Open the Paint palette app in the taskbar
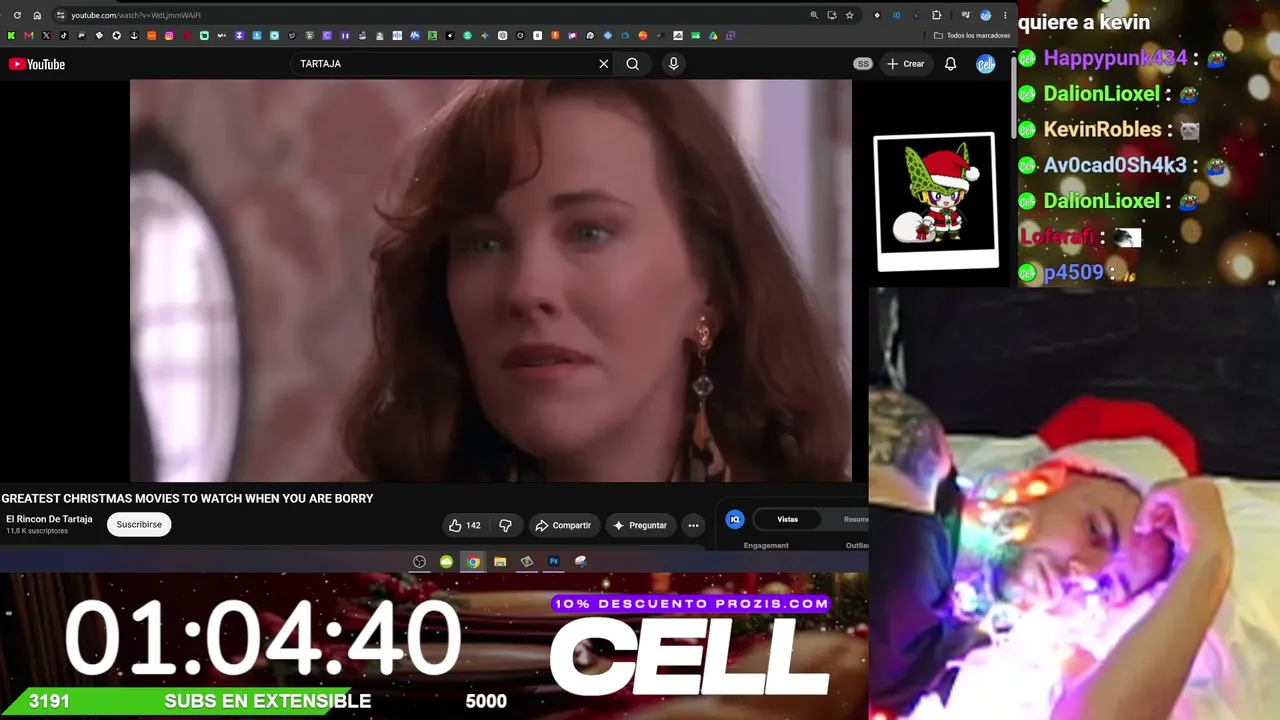The image size is (1280, 720). [580, 562]
